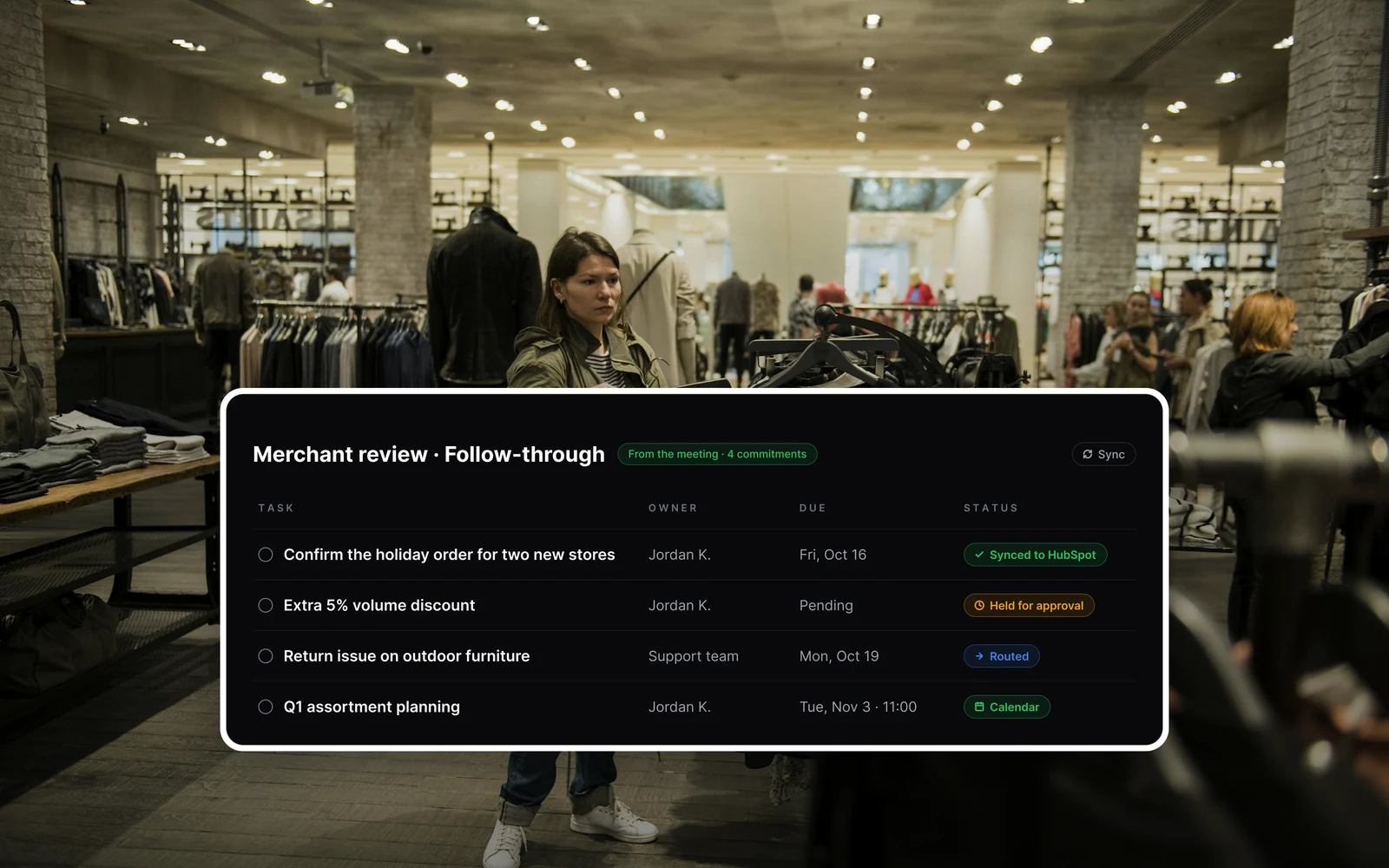Open the 'Return issue on outdoor furniture' task

click(406, 656)
